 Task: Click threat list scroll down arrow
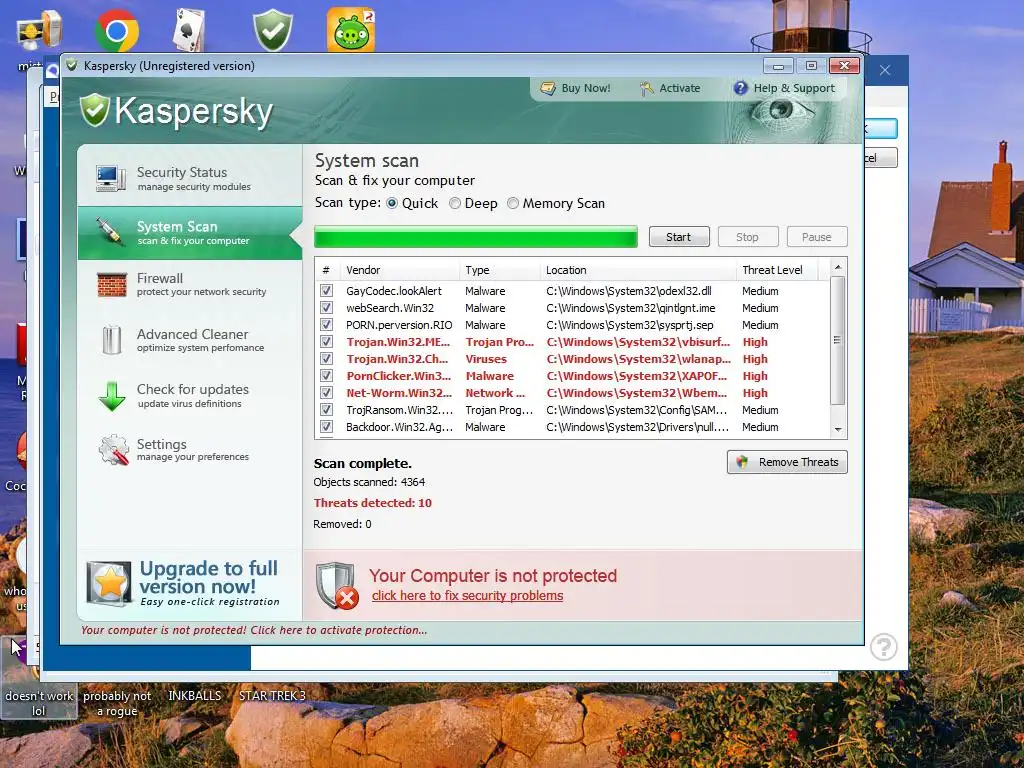(838, 430)
